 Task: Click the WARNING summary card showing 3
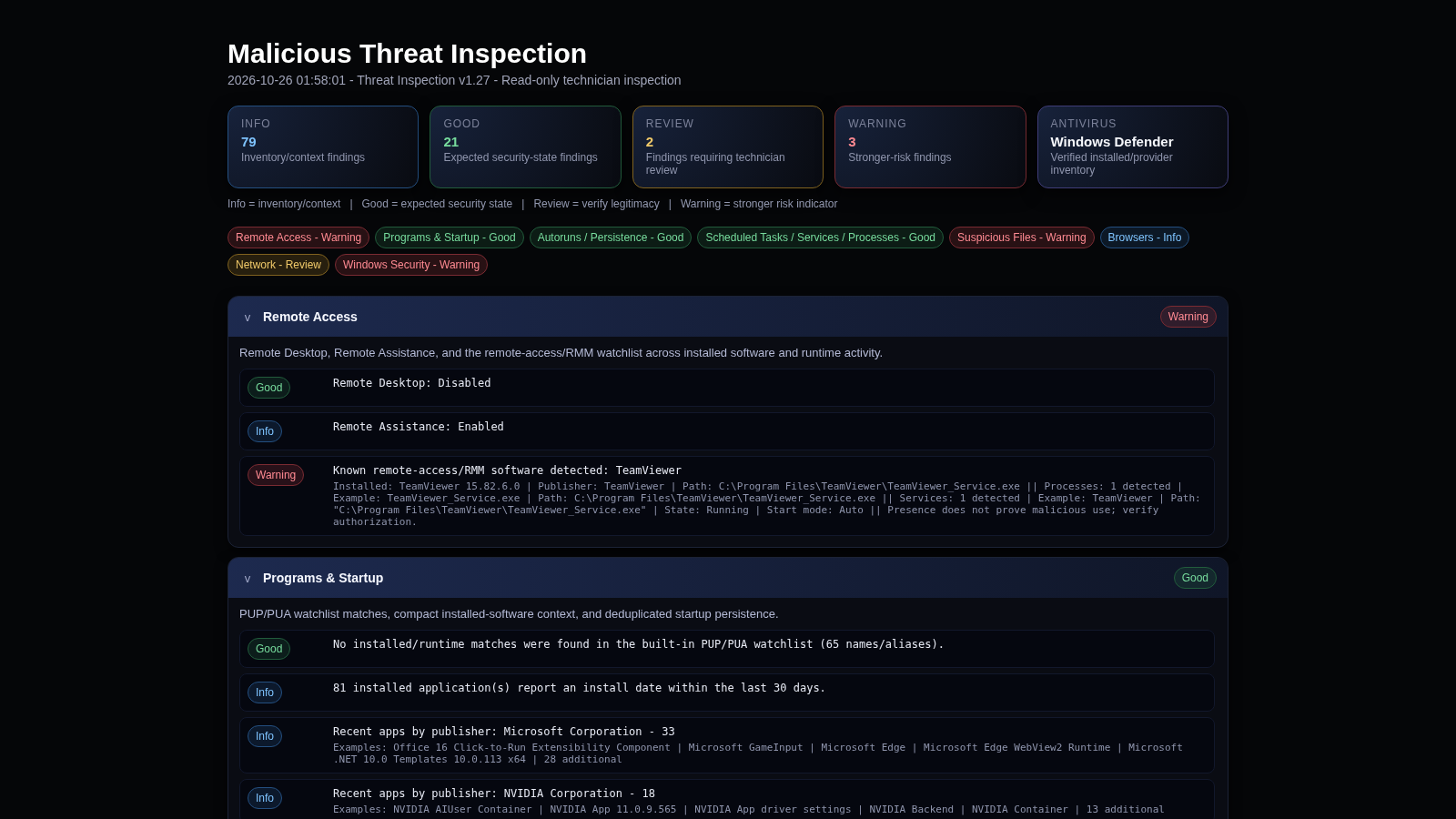(x=930, y=147)
